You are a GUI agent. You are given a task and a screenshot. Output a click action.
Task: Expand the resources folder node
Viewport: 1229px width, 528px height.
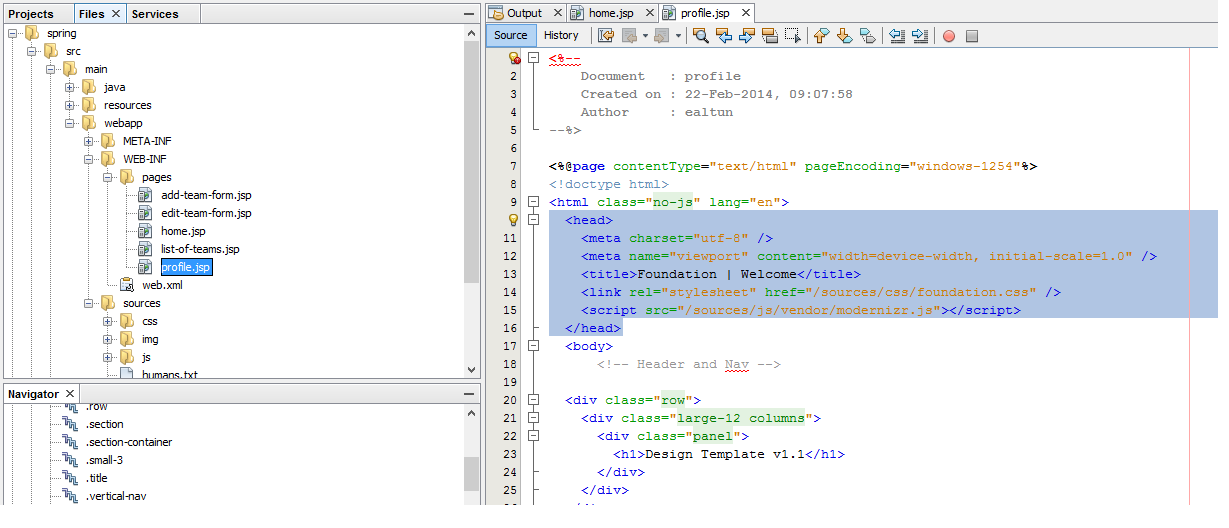click(x=71, y=105)
